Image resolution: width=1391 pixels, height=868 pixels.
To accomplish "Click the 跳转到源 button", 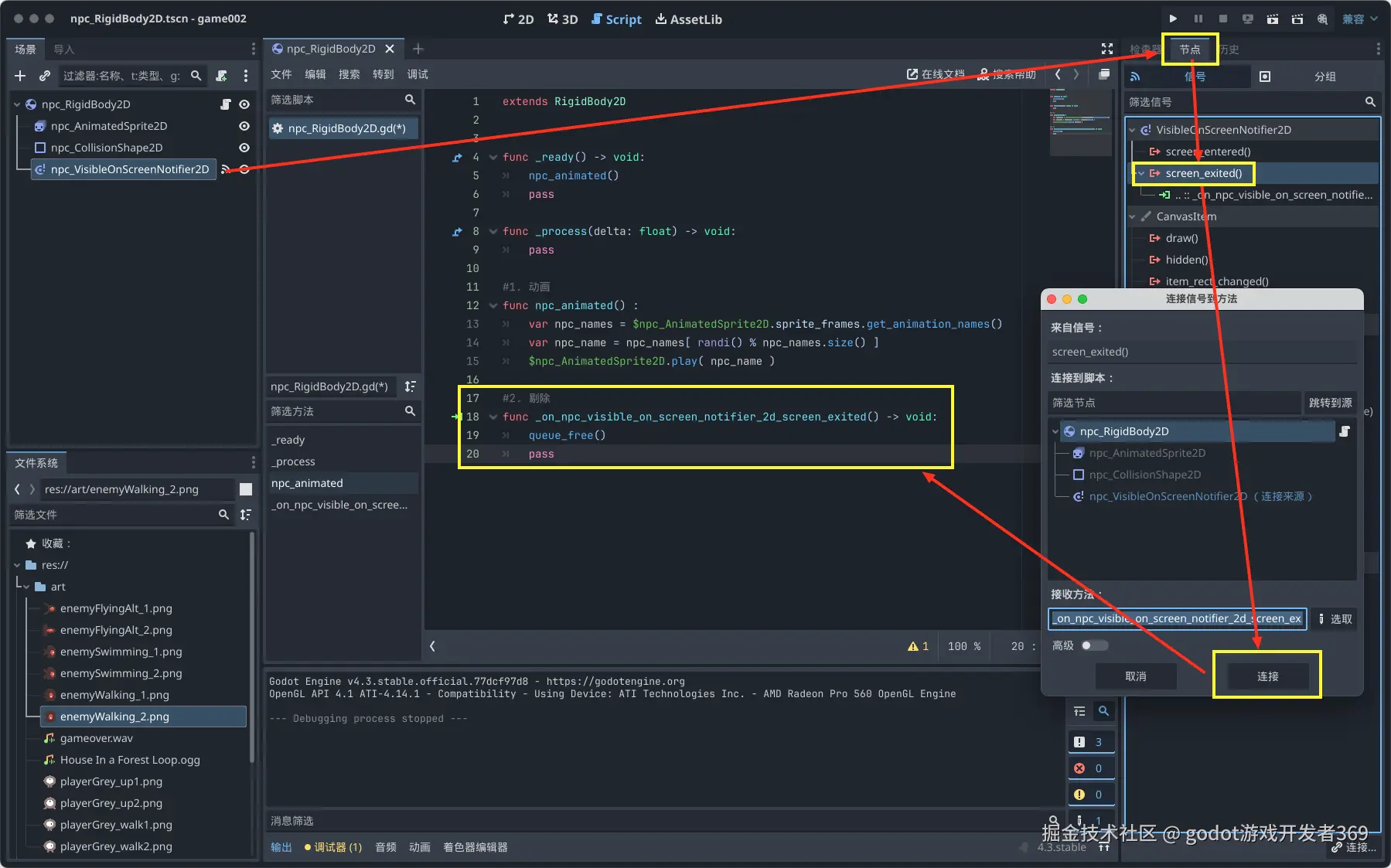I will 1330,403.
